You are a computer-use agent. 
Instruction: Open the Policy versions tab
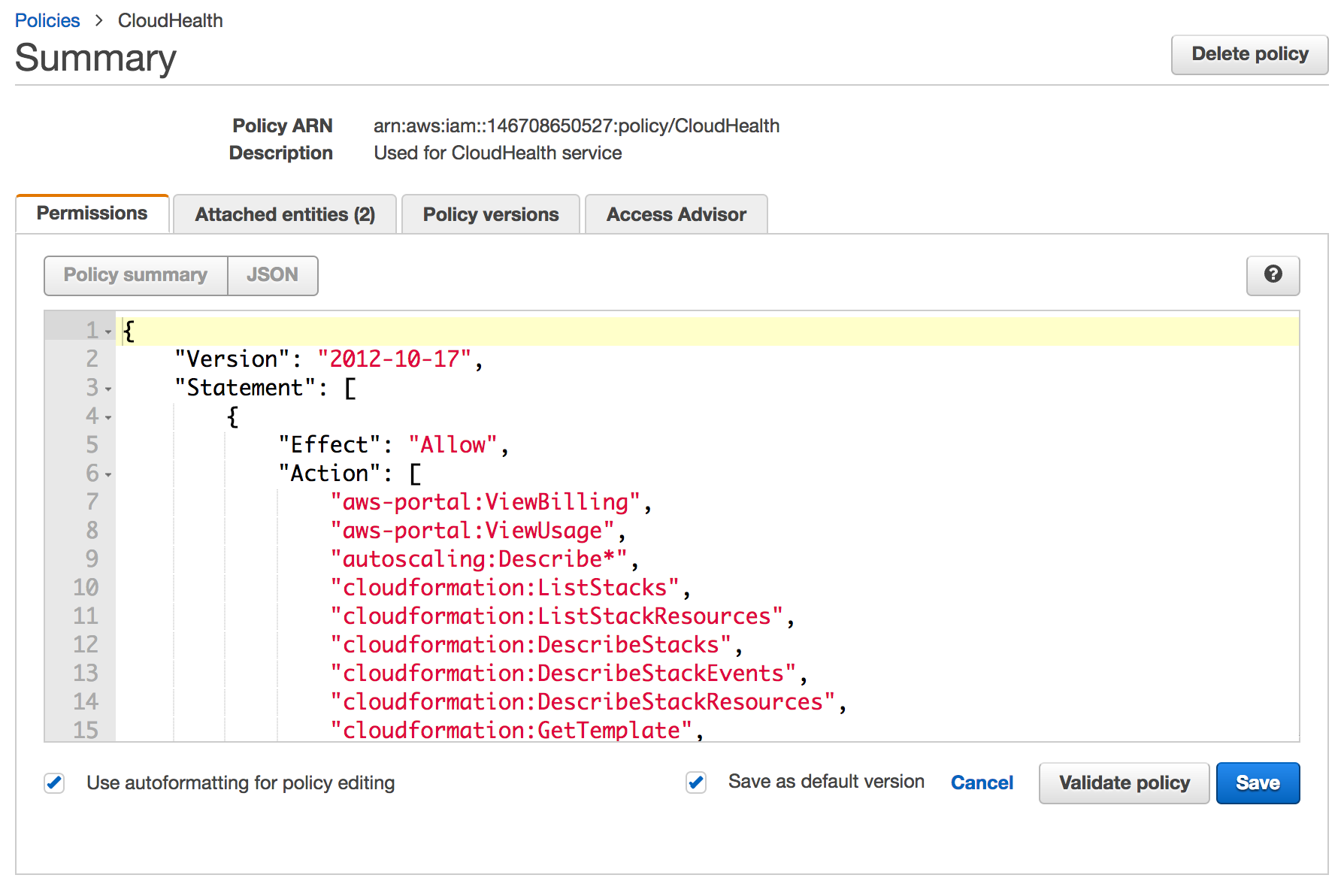pyautogui.click(x=491, y=215)
